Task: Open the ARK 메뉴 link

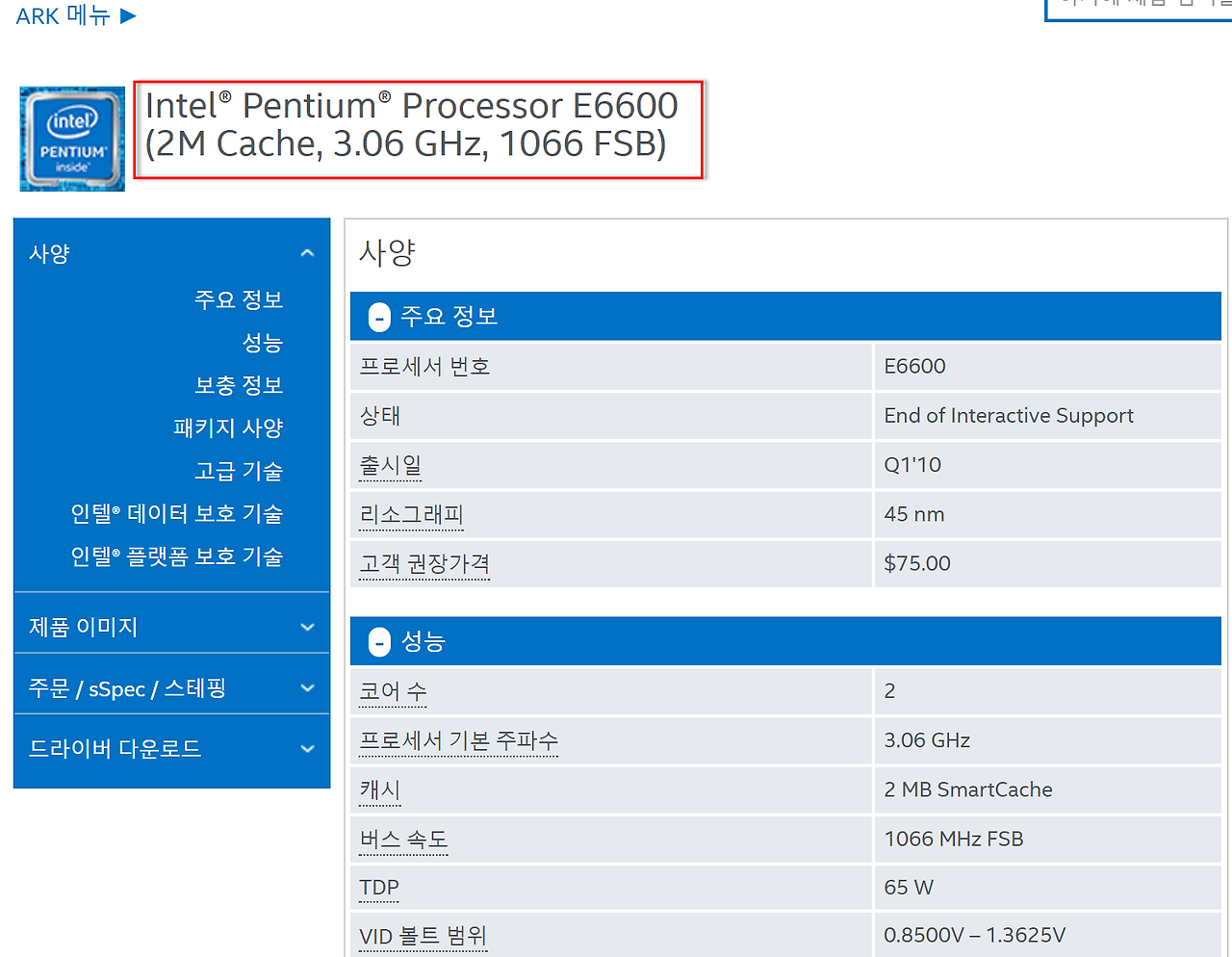Action: [x=63, y=15]
